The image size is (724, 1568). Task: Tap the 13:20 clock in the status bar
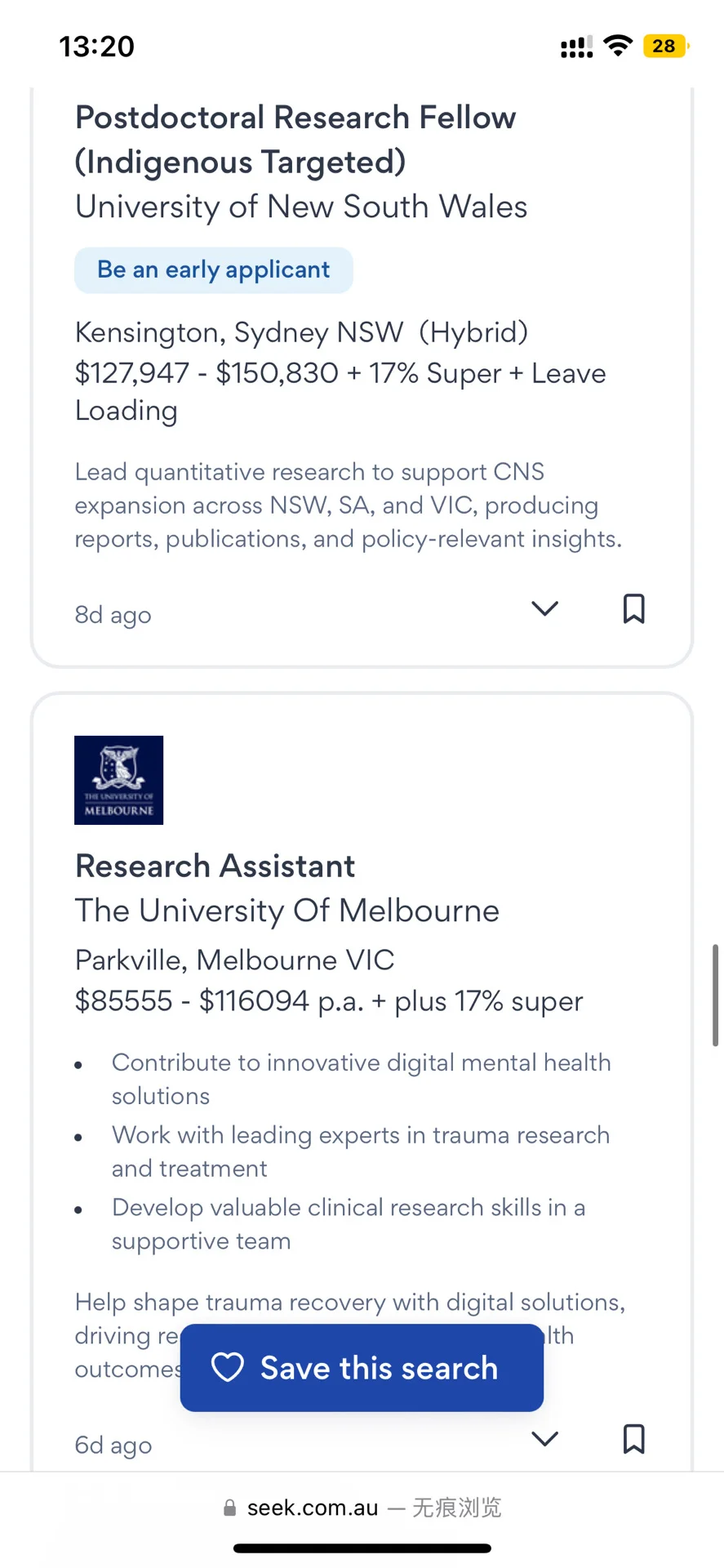[x=96, y=47]
